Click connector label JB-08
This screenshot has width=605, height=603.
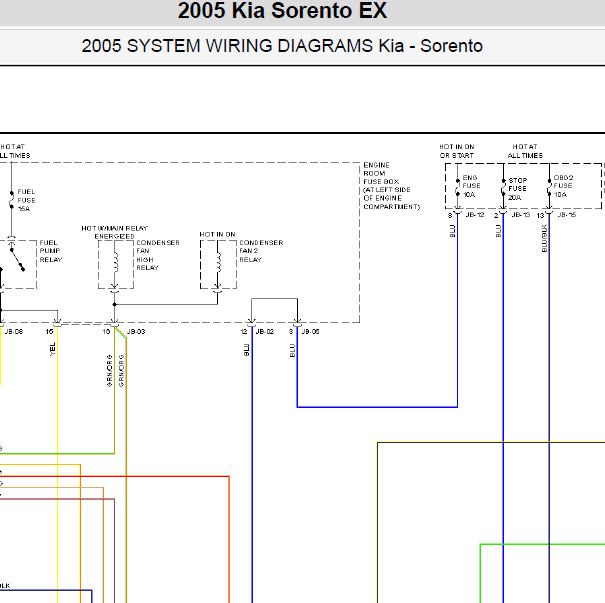tap(14, 332)
